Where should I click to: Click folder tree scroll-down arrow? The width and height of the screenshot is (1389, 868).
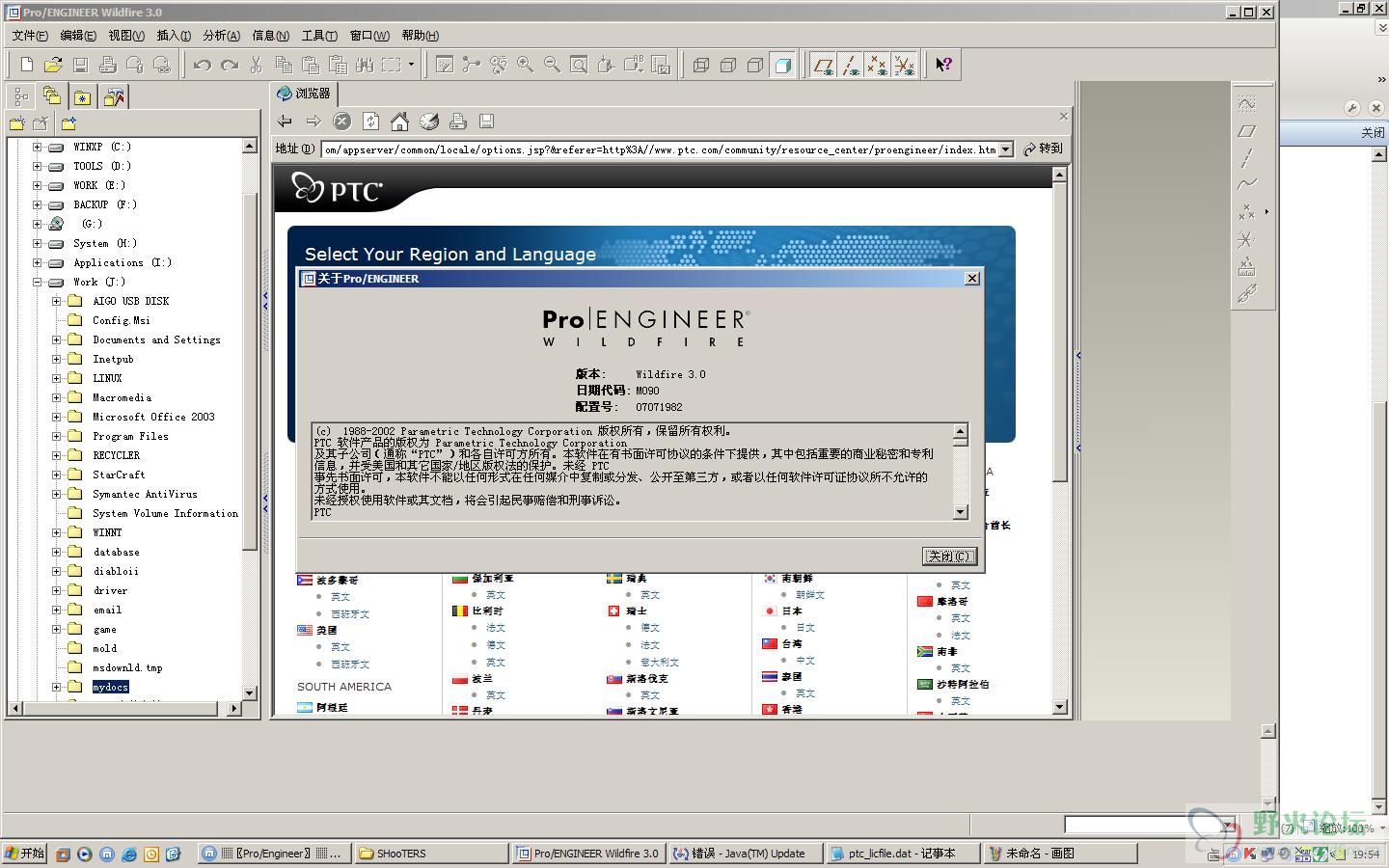(x=250, y=692)
